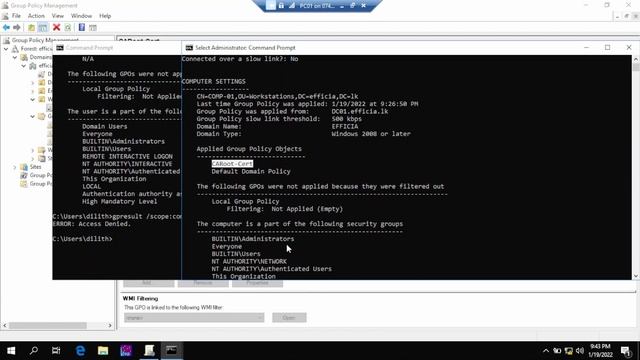Launch Internet Explorer from taskbar
640x360 pixels.
pos(80,351)
